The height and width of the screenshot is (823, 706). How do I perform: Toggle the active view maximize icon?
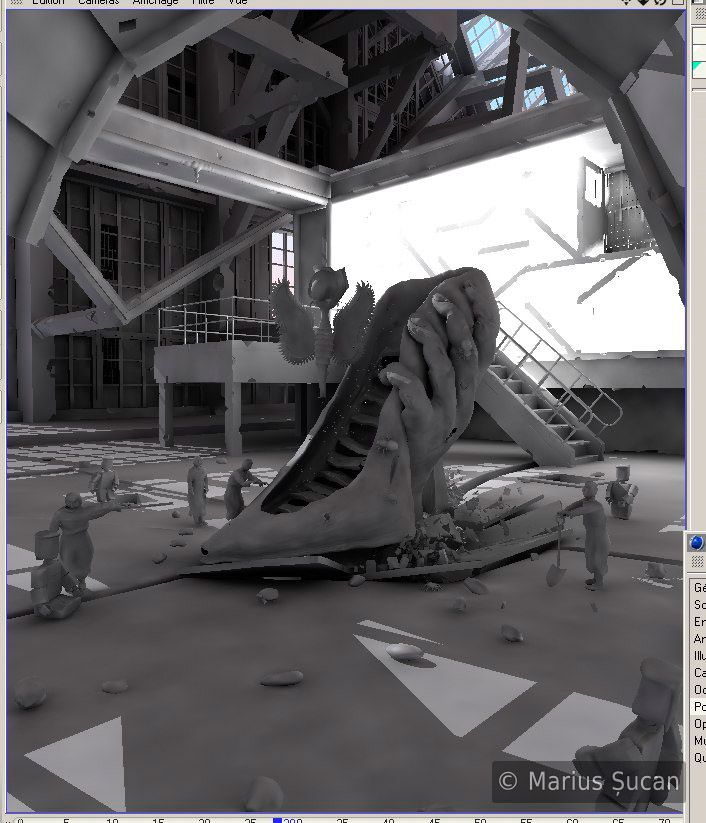tap(678, 3)
